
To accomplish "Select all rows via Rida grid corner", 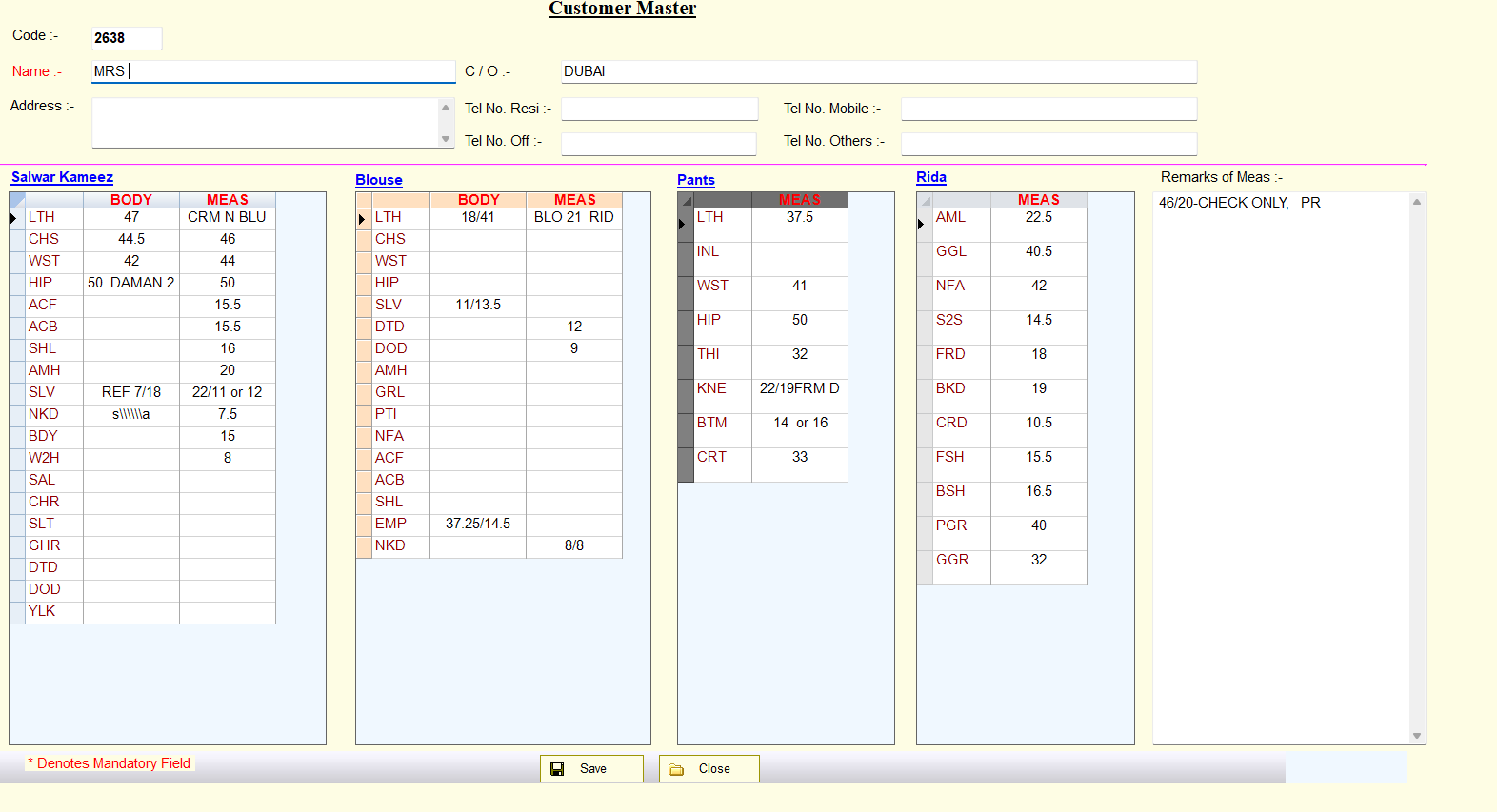I will tap(925, 200).
